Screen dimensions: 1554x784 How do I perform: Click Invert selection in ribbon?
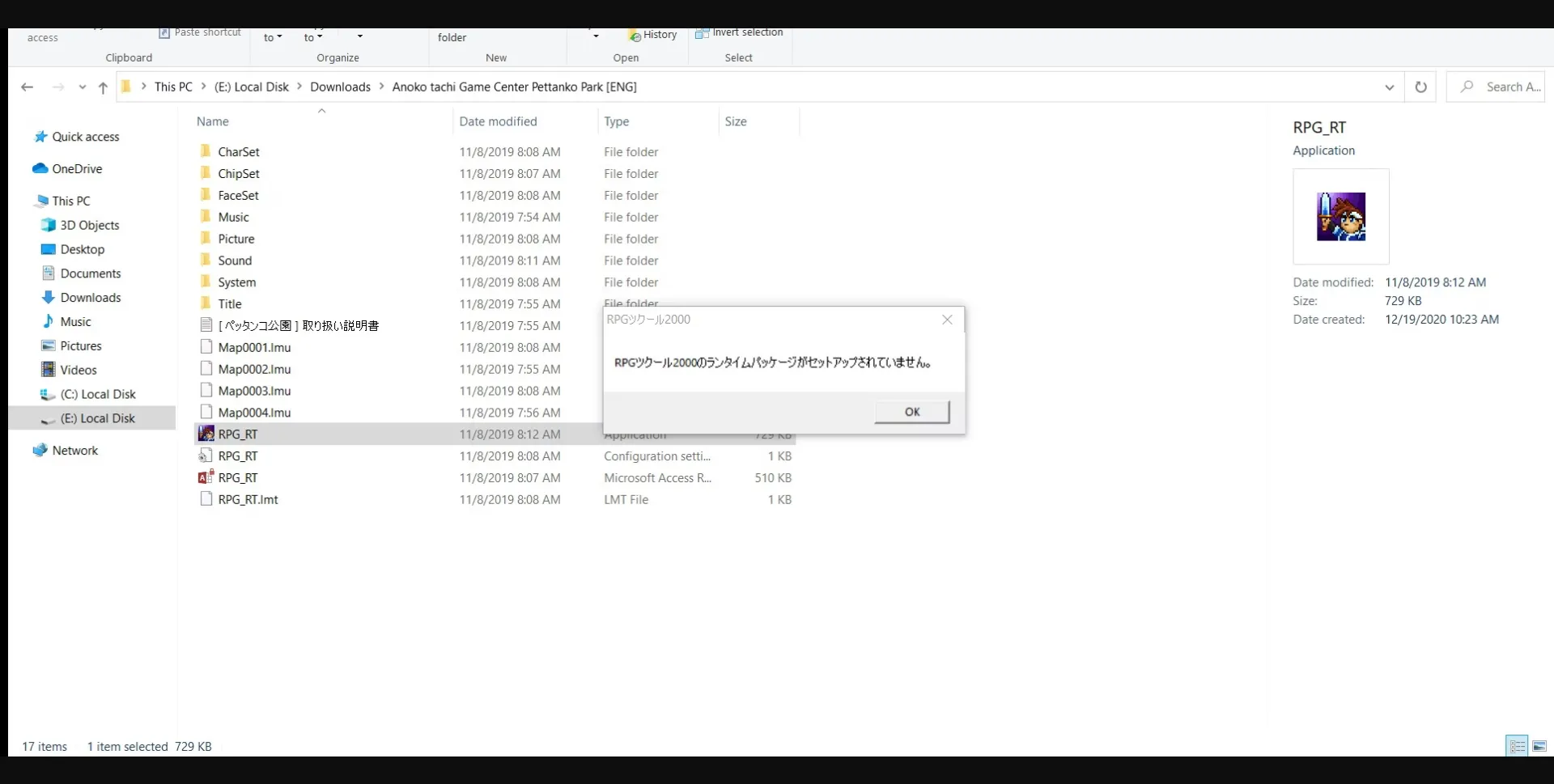click(x=740, y=32)
